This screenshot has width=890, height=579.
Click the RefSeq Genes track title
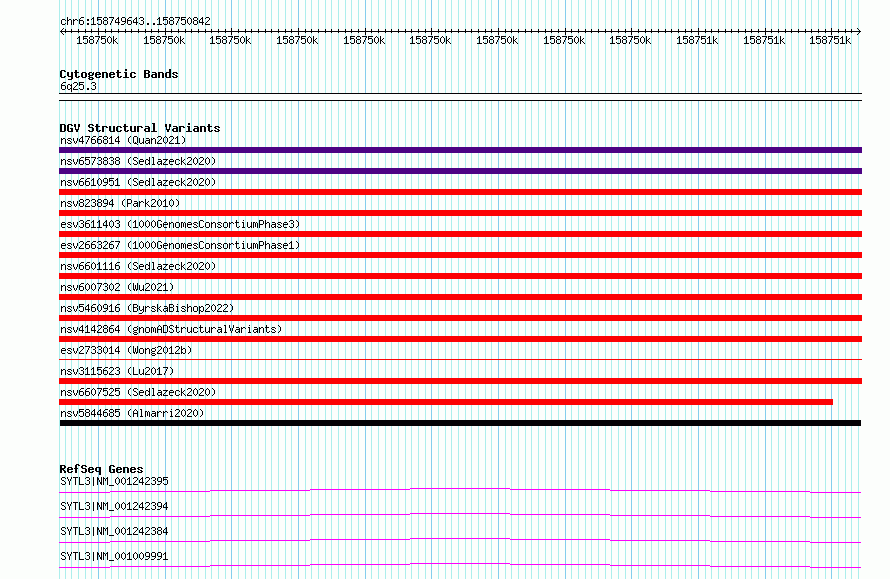pos(101,469)
